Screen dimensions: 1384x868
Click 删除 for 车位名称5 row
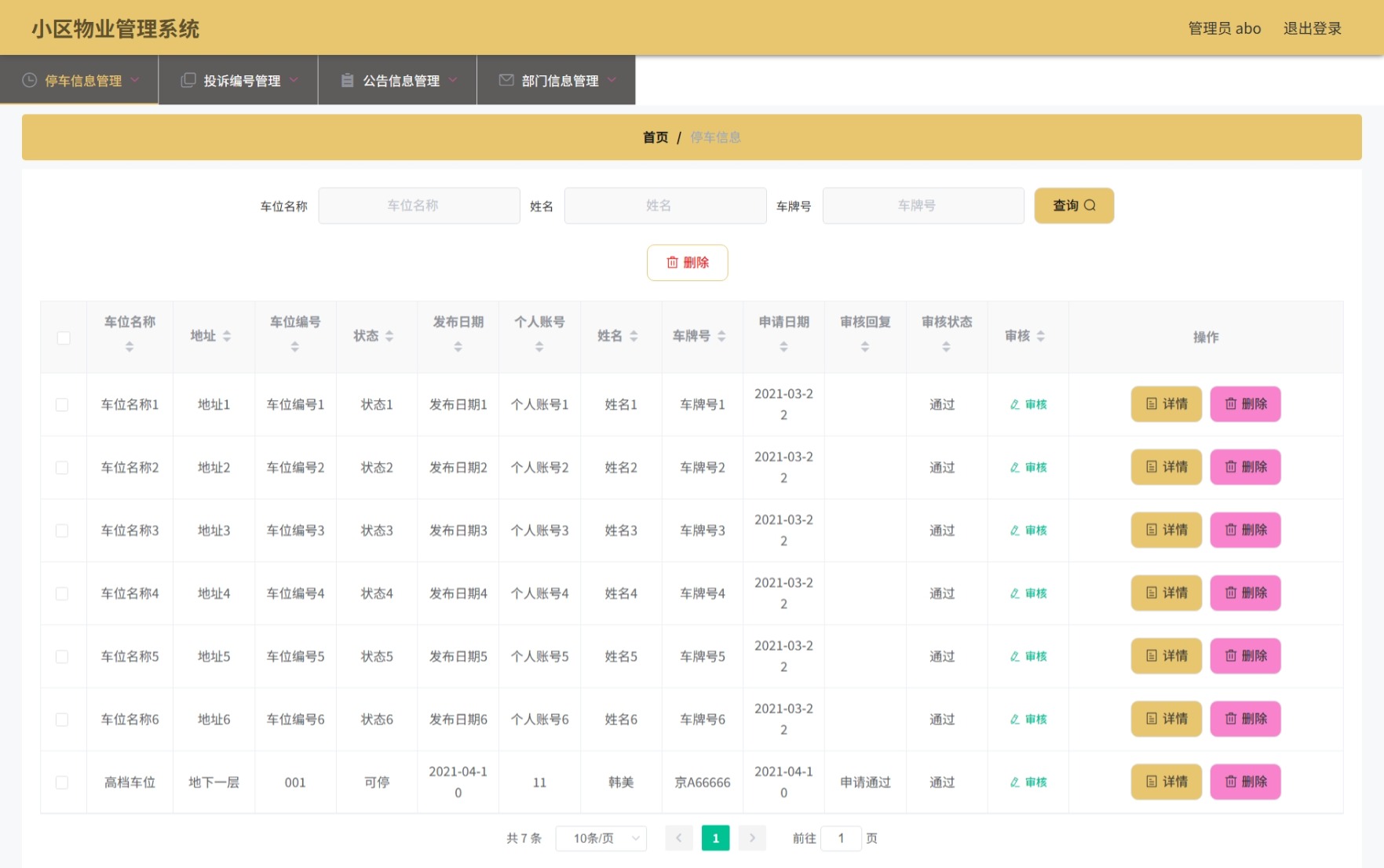(1246, 656)
